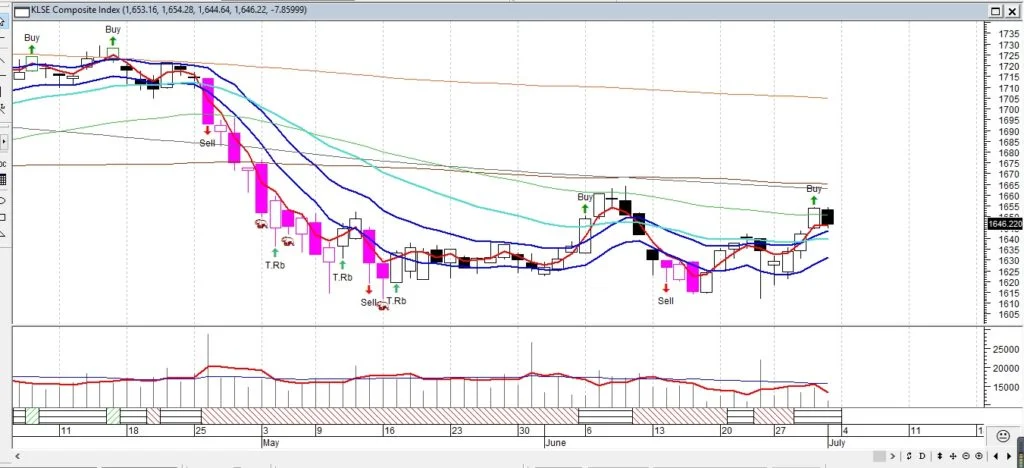
Task: Click the grid table icon on left toolbar
Action: click(x=3, y=179)
